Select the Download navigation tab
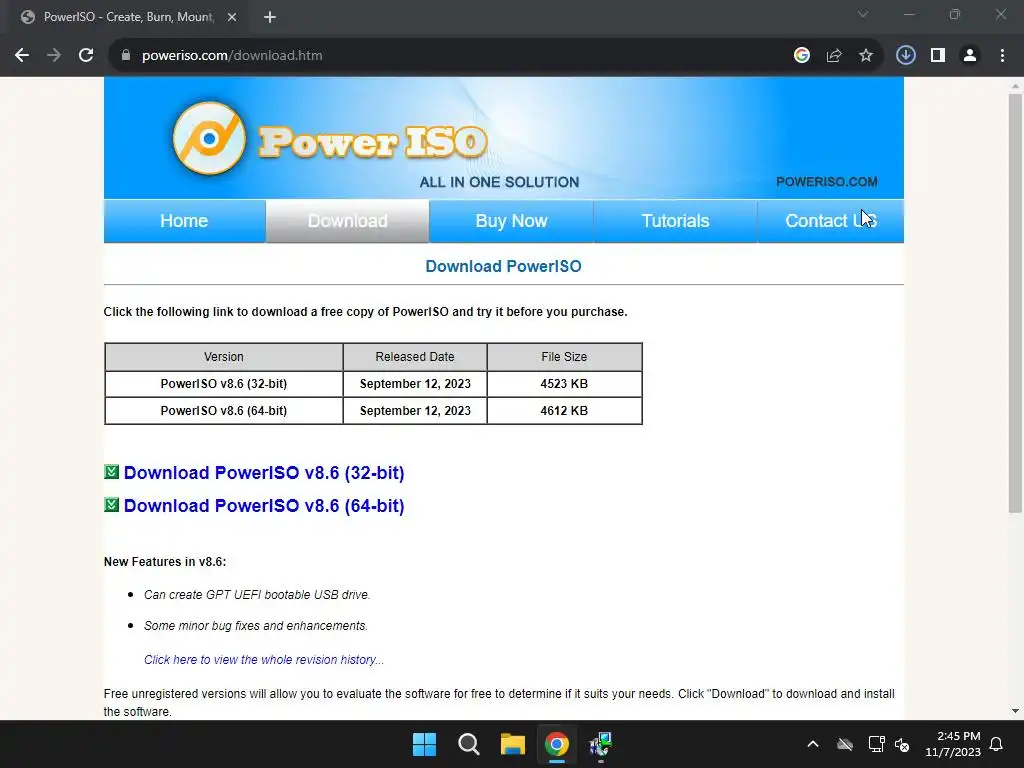The width and height of the screenshot is (1024, 768). pos(347,221)
